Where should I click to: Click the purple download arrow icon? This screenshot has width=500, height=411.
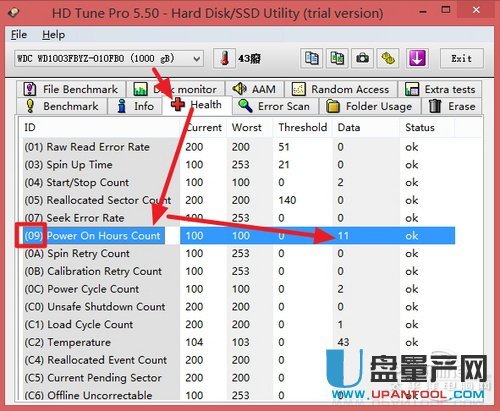(x=417, y=59)
